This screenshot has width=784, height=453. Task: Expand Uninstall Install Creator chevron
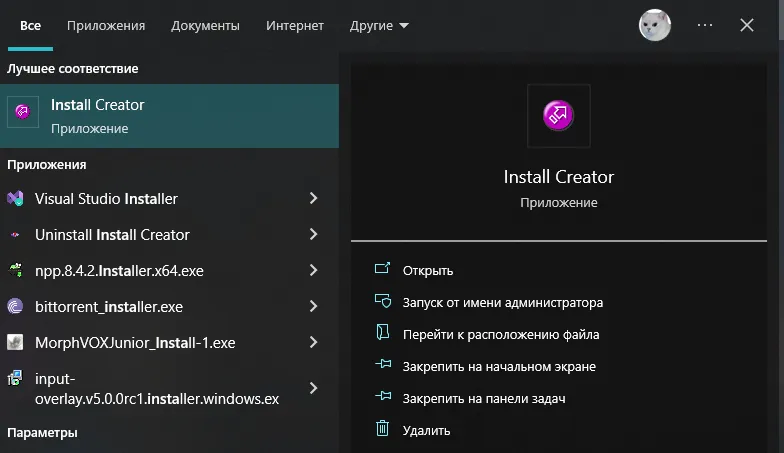click(314, 234)
